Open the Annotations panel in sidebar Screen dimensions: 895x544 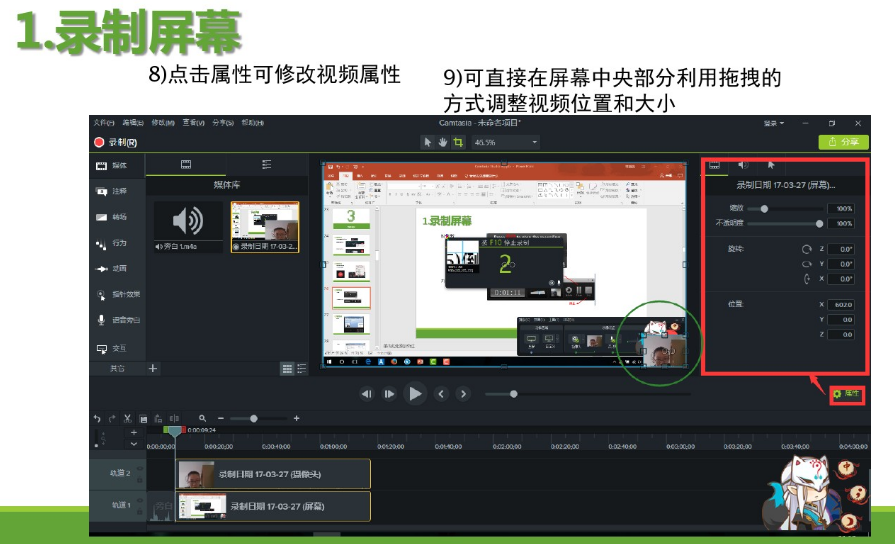(118, 191)
